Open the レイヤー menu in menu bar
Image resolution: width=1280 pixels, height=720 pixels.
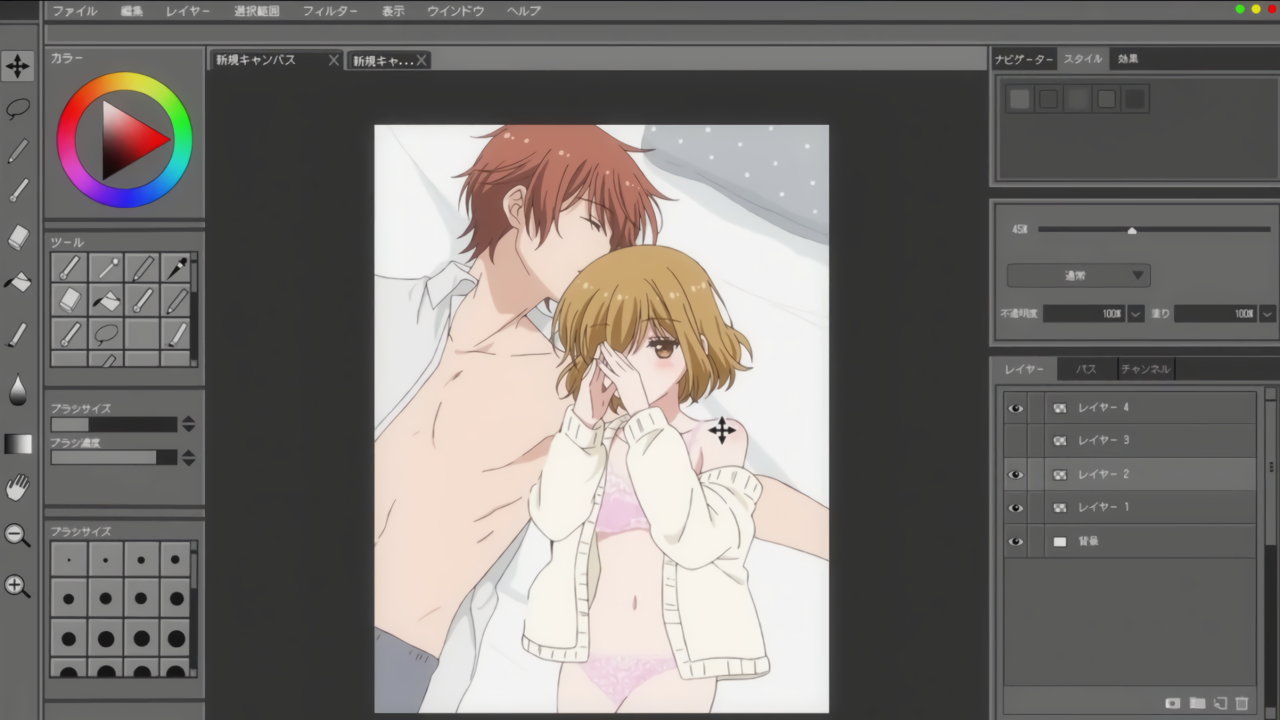click(x=188, y=11)
